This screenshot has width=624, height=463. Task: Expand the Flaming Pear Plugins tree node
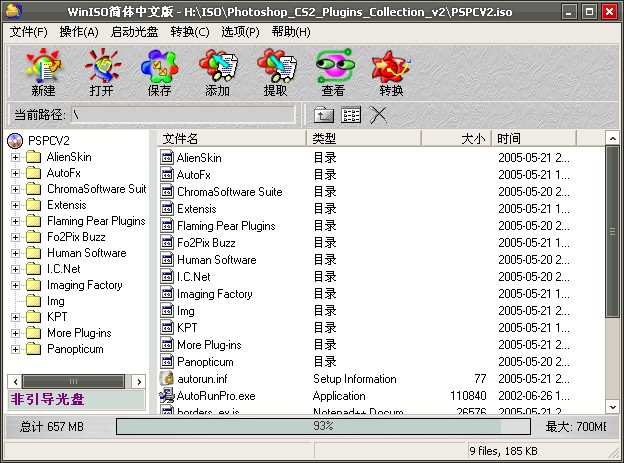(x=16, y=221)
